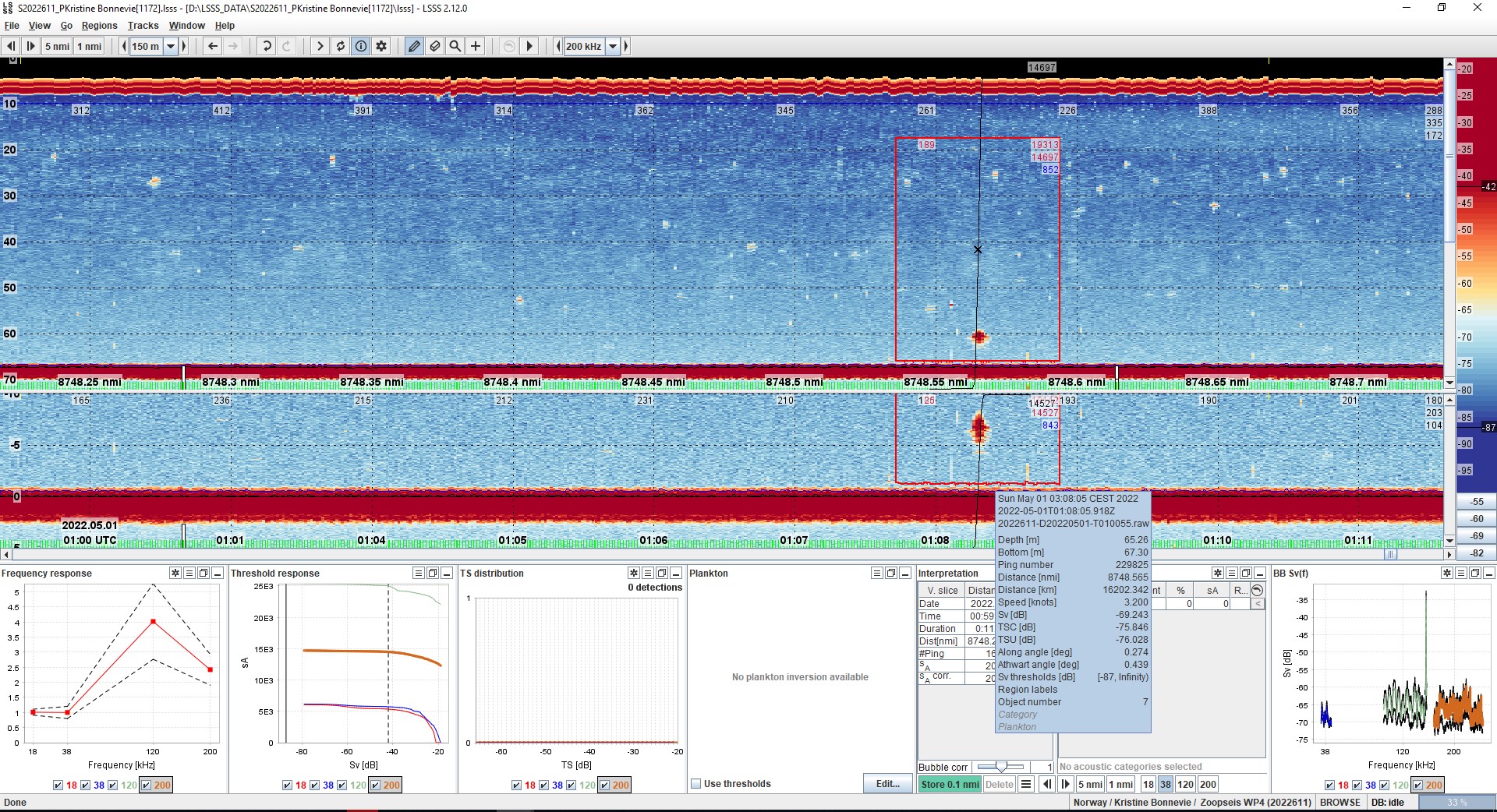Open the Regions menu
The width and height of the screenshot is (1497, 812).
click(99, 25)
